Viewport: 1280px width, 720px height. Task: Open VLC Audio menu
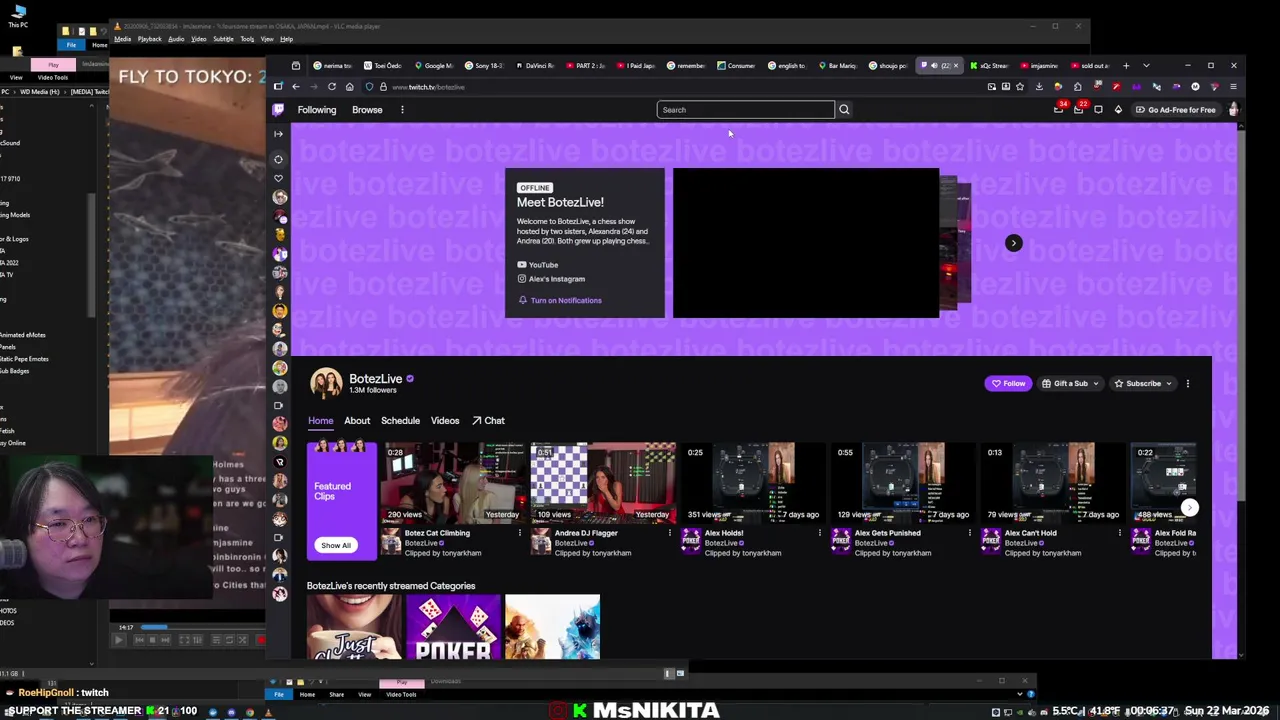[176, 39]
